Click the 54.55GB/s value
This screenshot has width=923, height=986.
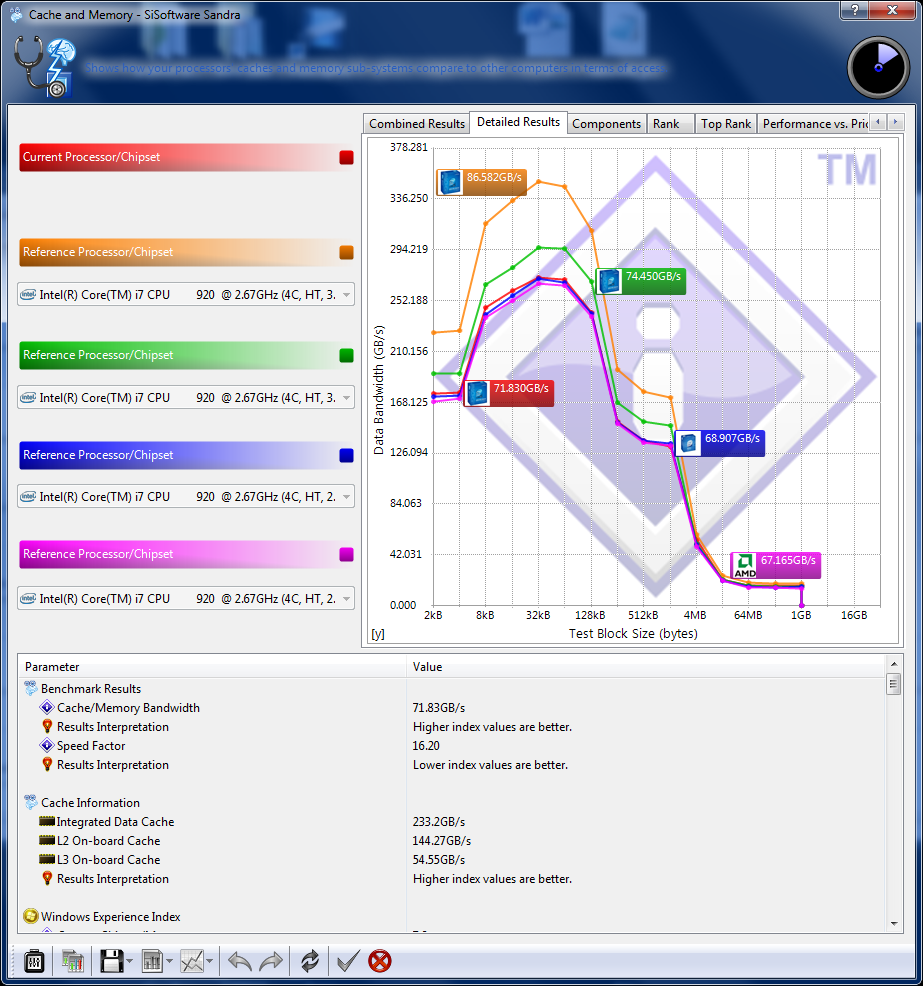pos(439,860)
